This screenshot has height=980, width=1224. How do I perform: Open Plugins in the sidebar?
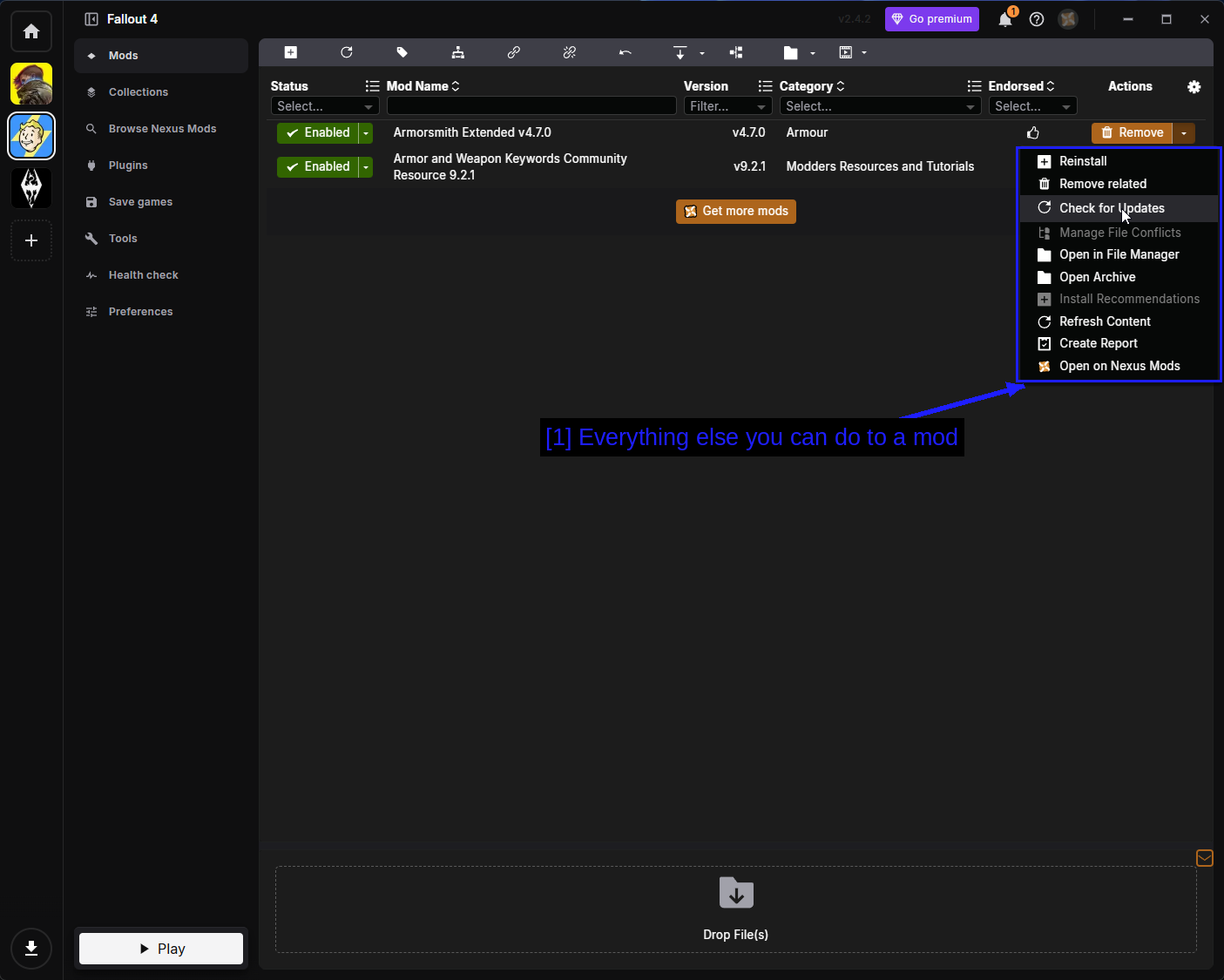161,166
